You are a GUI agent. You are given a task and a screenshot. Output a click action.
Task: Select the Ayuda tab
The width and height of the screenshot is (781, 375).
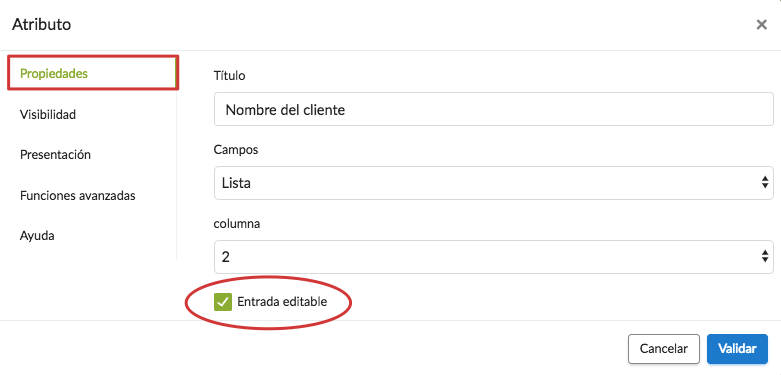click(37, 236)
